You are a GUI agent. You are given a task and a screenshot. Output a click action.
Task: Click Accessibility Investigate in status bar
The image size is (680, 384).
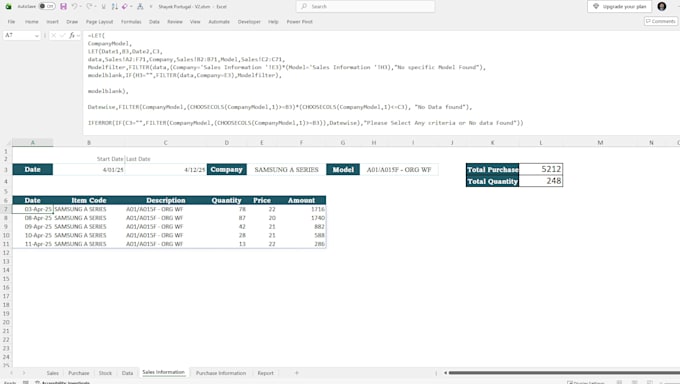tap(62, 382)
